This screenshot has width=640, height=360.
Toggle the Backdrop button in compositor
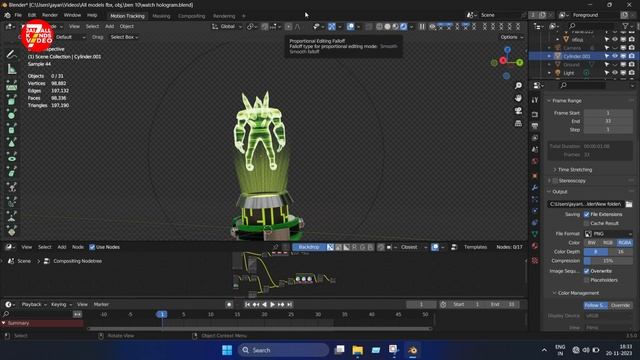pos(309,247)
